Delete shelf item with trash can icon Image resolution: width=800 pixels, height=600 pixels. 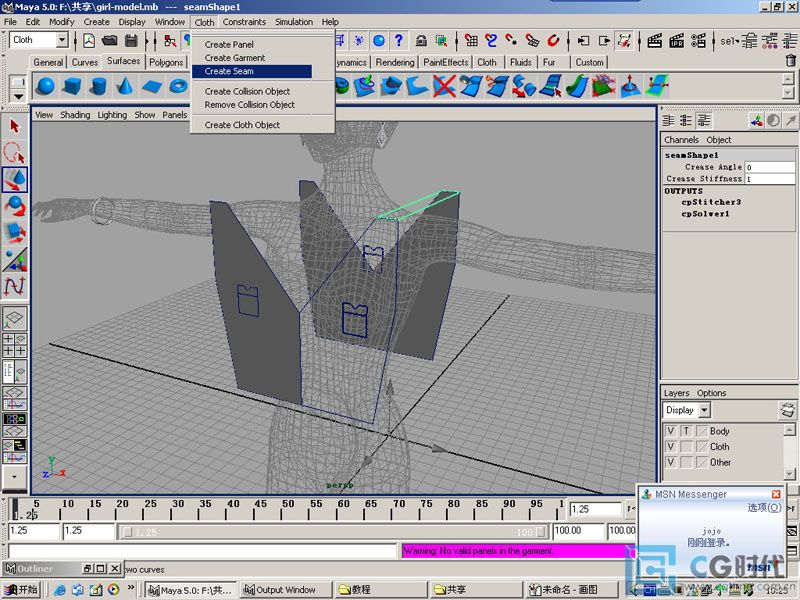pyautogui.click(x=791, y=60)
